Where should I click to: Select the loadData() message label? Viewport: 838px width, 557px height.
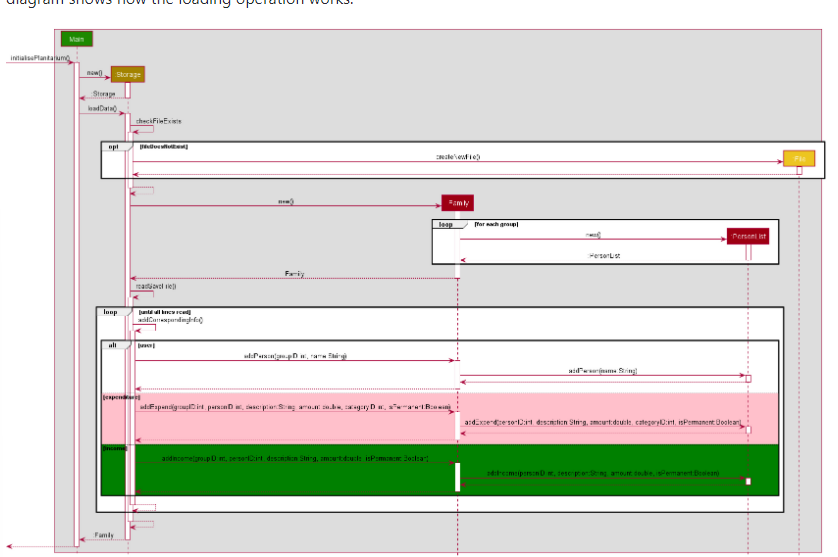pos(102,109)
